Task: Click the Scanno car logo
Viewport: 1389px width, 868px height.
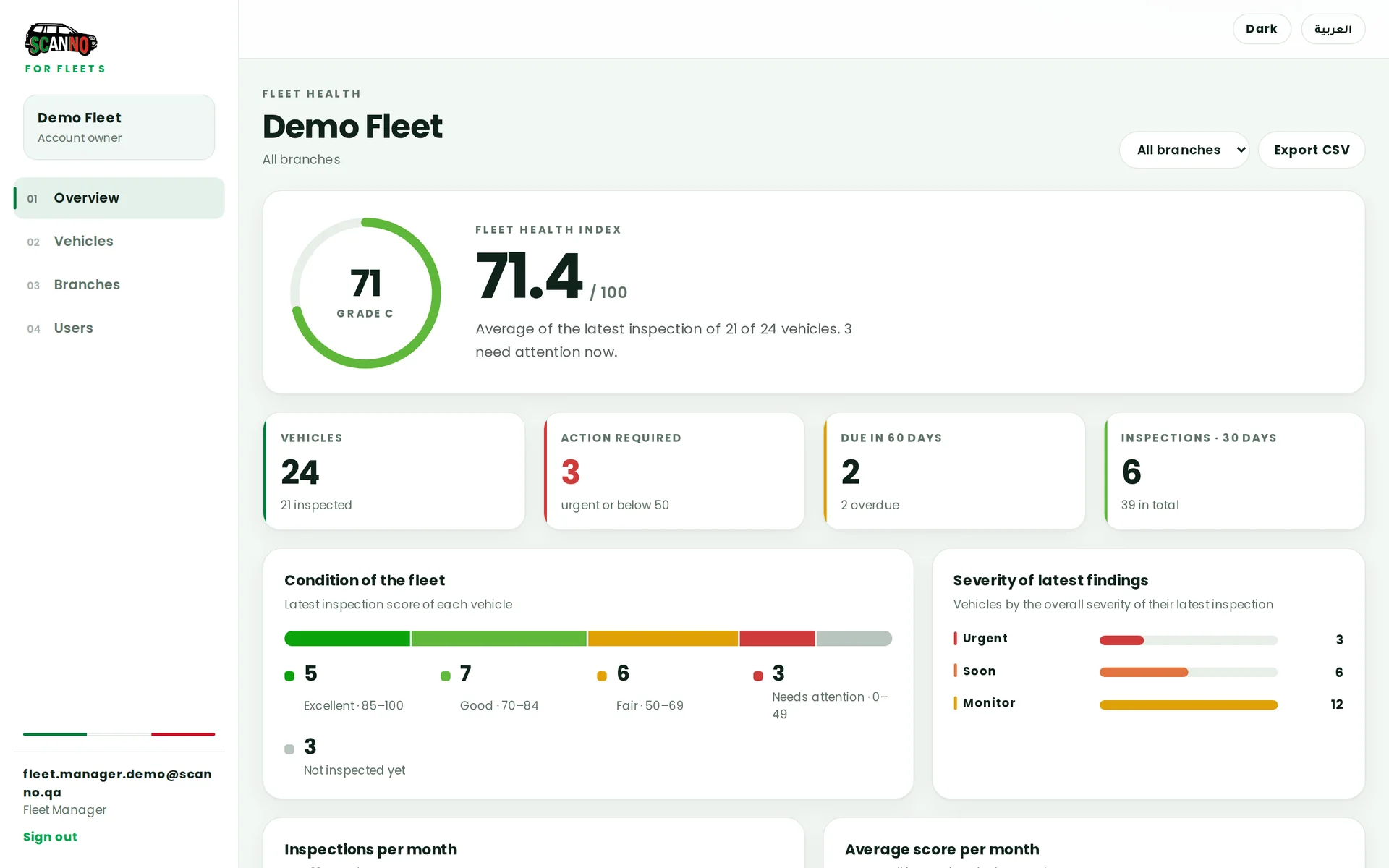Action: (x=61, y=40)
